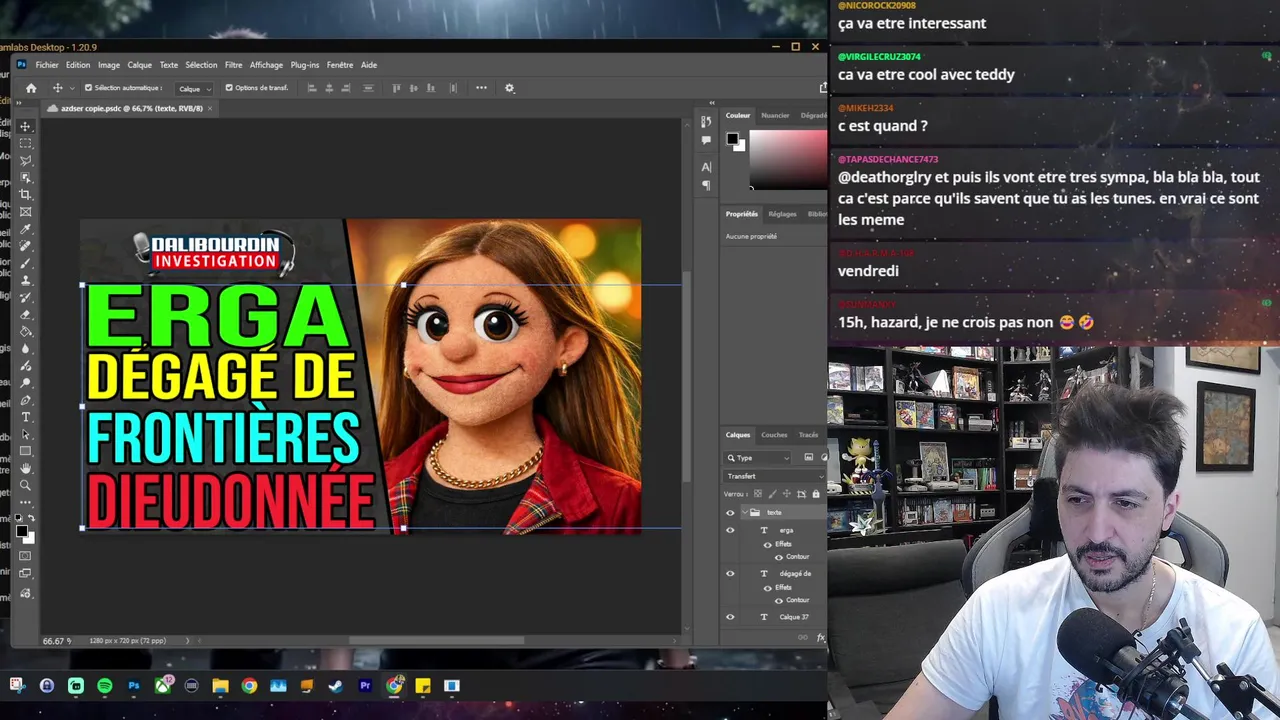Screen dimensions: 1280x720
Task: Select the Brush tool
Action: (x=26, y=264)
